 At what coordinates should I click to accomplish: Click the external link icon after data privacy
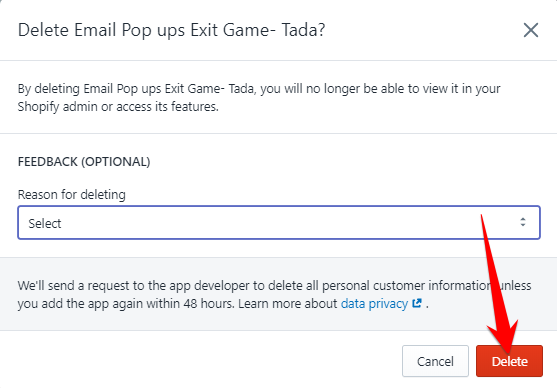pos(417,303)
